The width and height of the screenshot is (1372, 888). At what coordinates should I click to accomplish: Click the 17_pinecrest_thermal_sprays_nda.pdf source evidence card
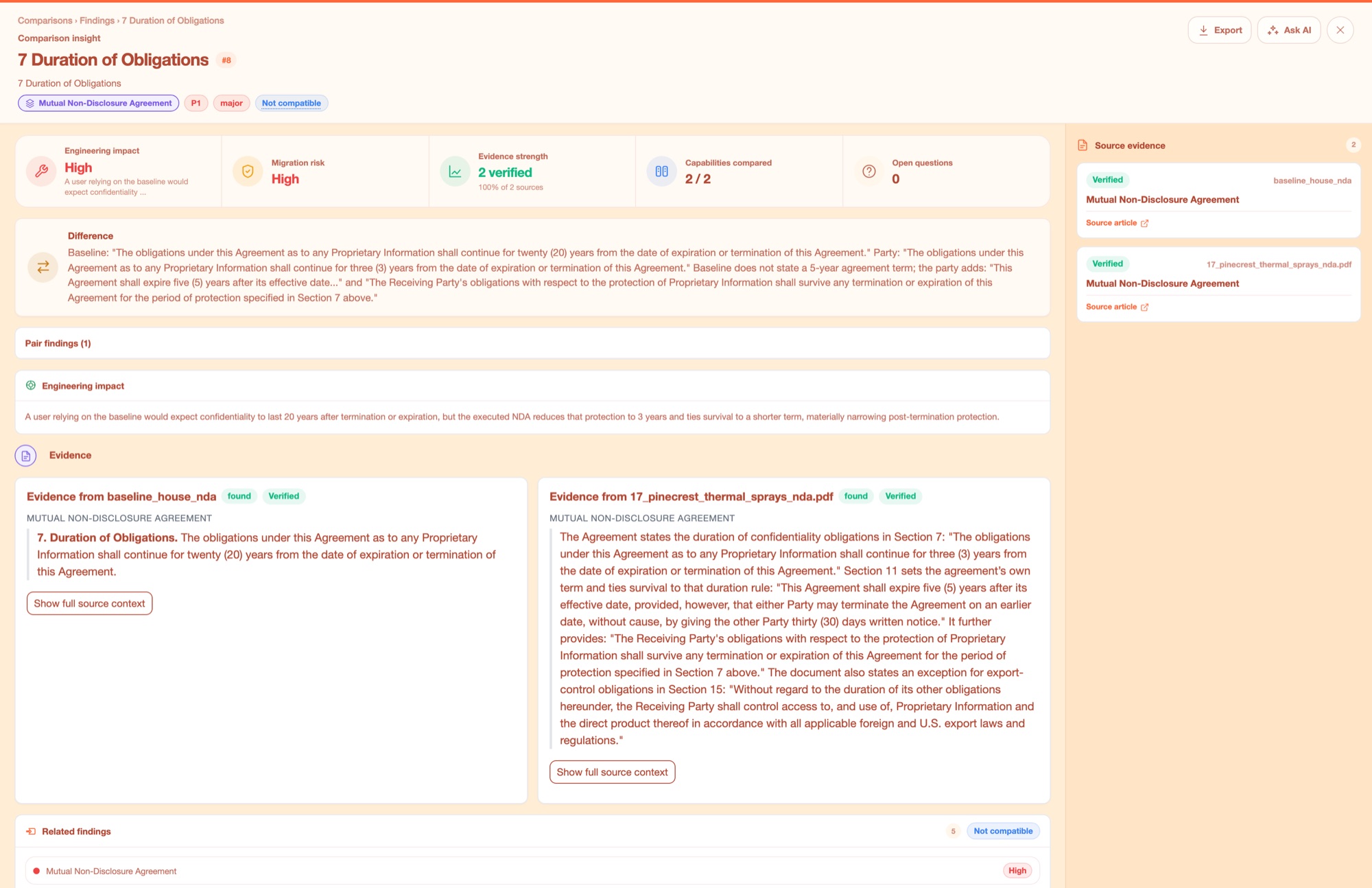tap(1218, 284)
